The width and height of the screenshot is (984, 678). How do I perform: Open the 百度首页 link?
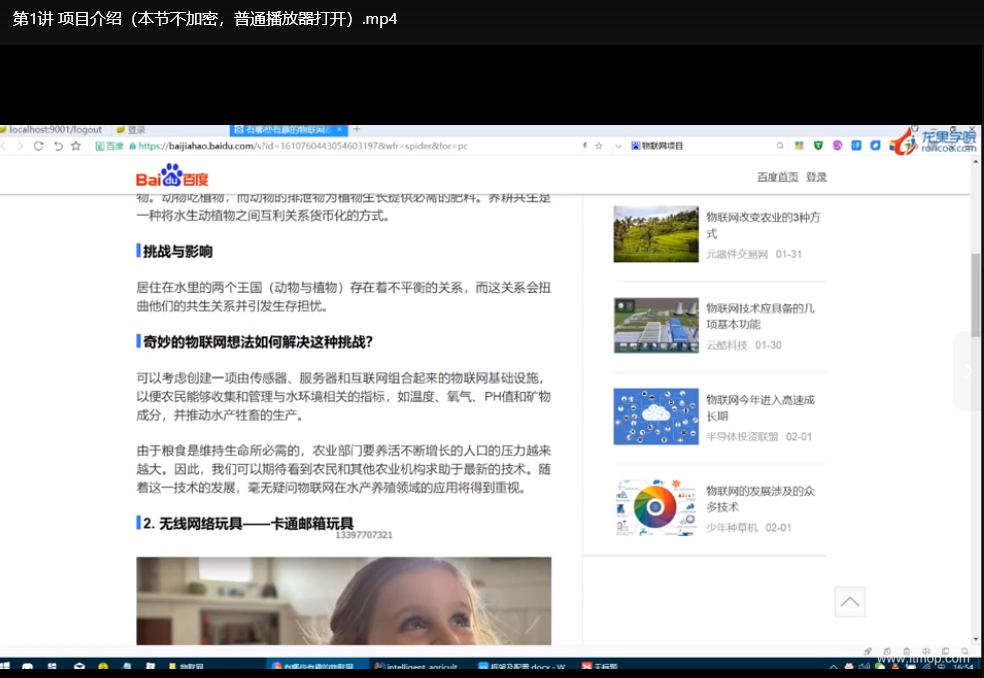click(777, 177)
